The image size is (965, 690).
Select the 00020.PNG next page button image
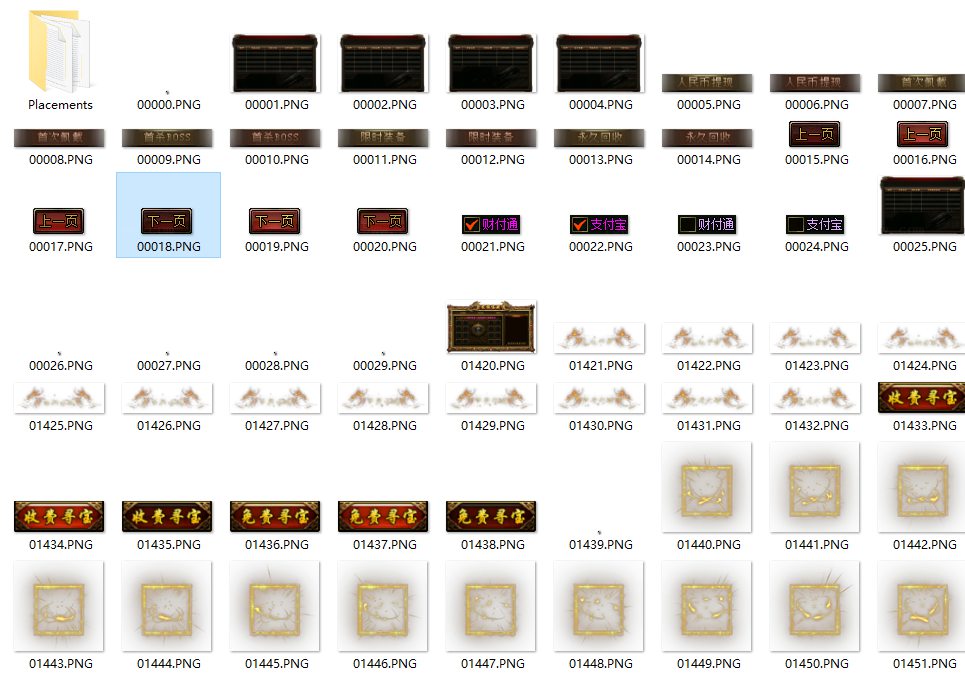383,221
